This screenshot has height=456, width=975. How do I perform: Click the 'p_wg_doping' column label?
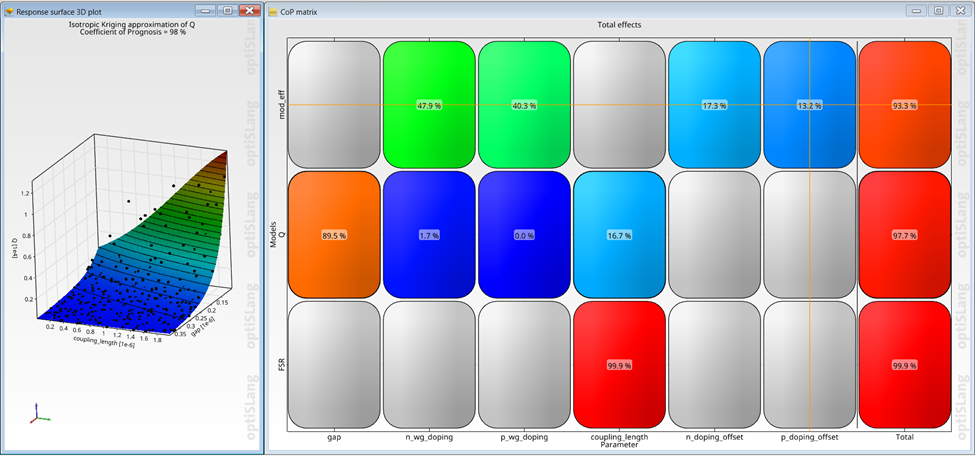click(x=524, y=437)
